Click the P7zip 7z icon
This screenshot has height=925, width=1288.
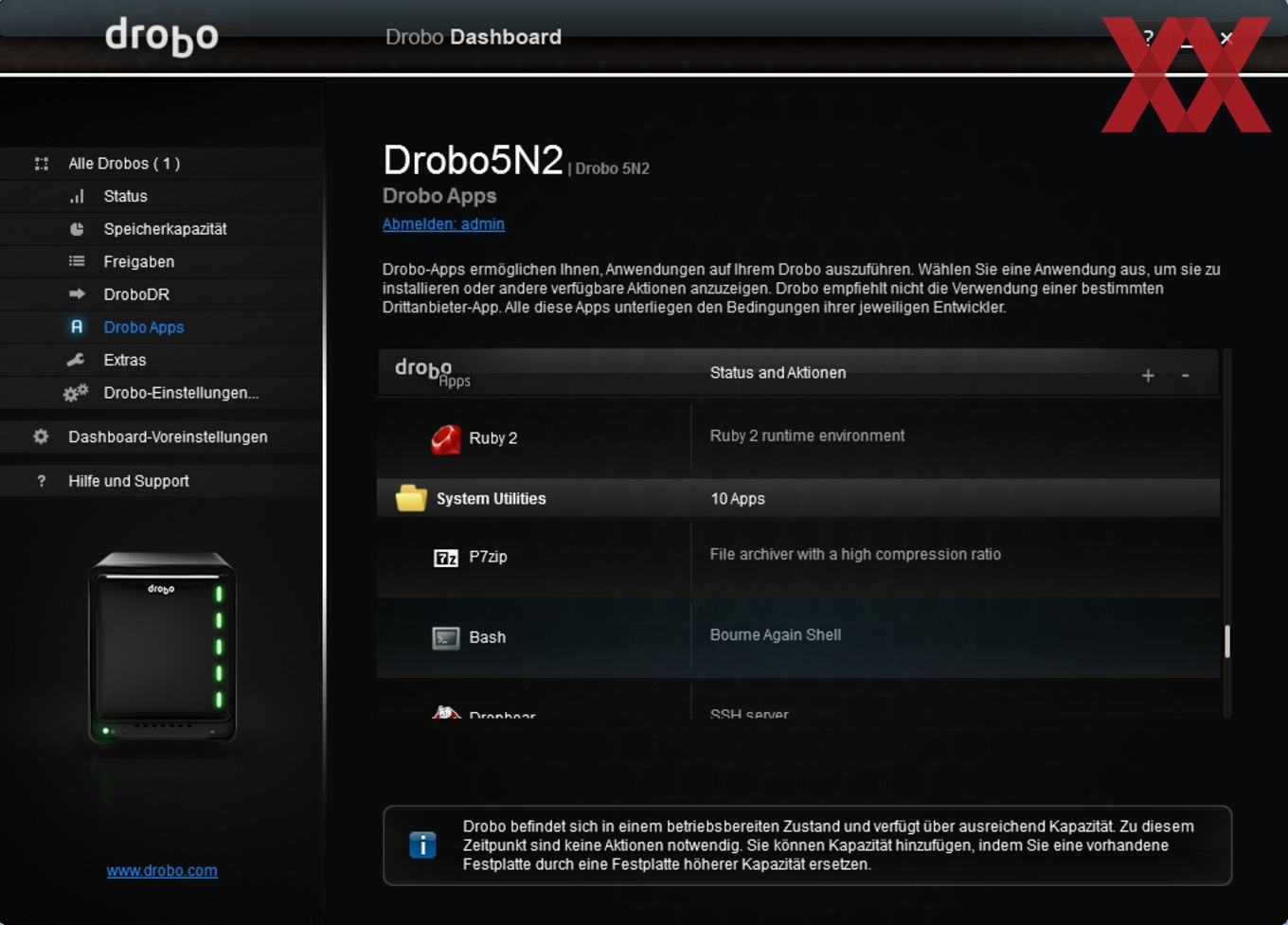click(x=446, y=558)
